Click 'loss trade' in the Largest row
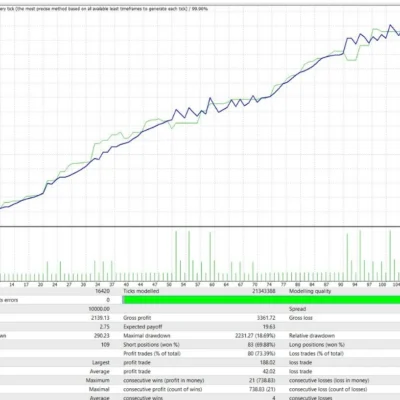The width and height of the screenshot is (400, 400). point(300,363)
